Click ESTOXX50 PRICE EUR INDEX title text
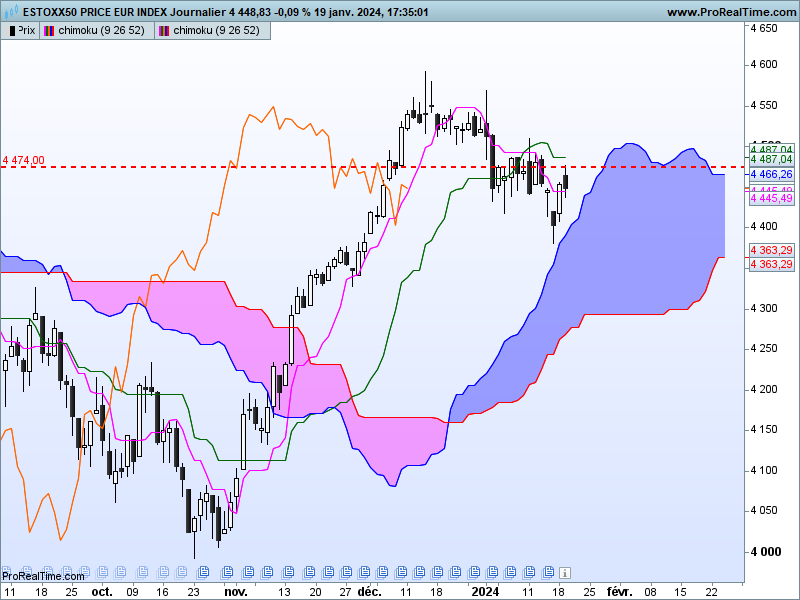This screenshot has width=800, height=600. [x=95, y=12]
